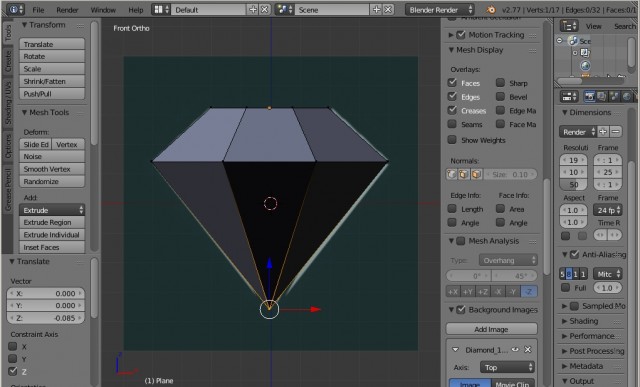Uncheck the Z constraint axis

(x=13, y=371)
